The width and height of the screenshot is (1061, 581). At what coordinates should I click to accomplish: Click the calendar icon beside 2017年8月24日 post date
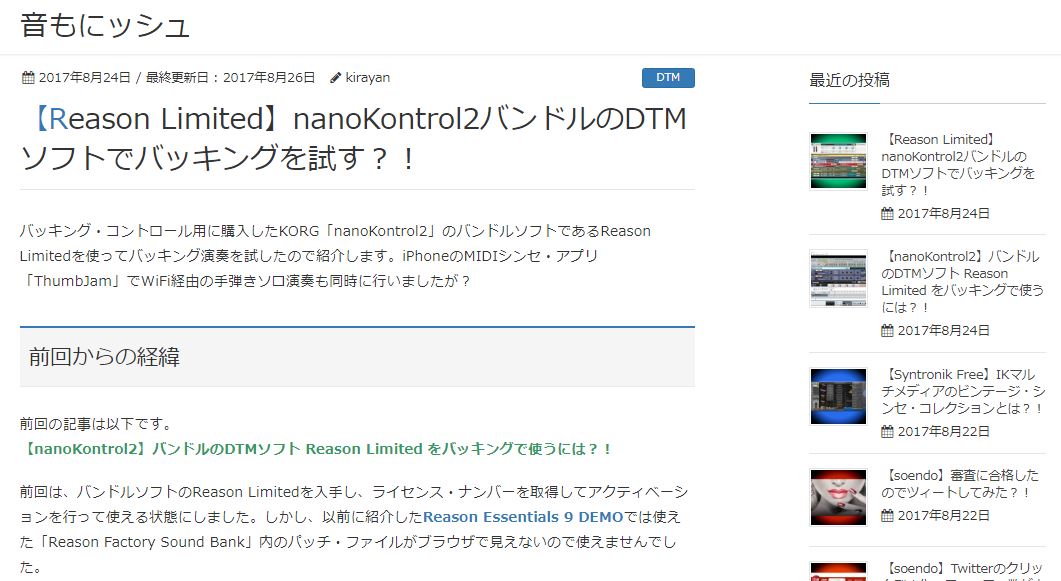[x=28, y=78]
